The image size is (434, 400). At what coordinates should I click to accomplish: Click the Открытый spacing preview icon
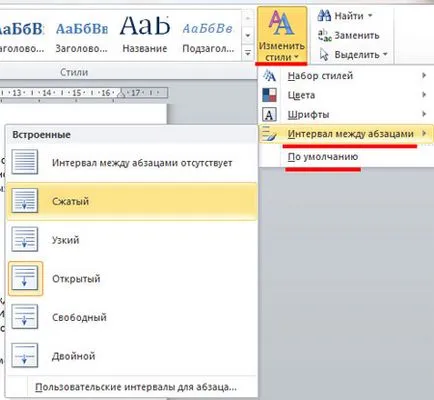(x=25, y=279)
